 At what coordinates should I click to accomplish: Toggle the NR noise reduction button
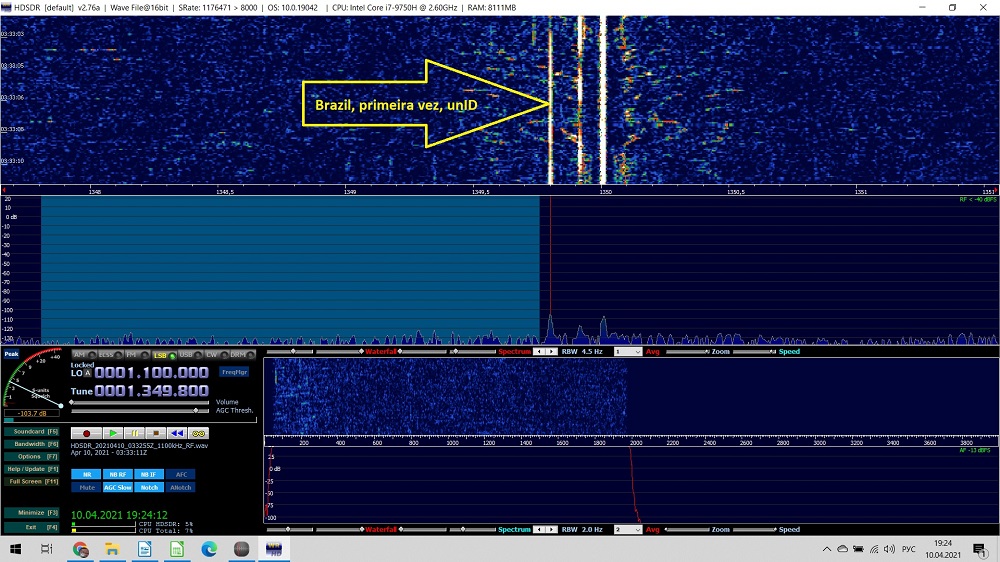[88, 474]
